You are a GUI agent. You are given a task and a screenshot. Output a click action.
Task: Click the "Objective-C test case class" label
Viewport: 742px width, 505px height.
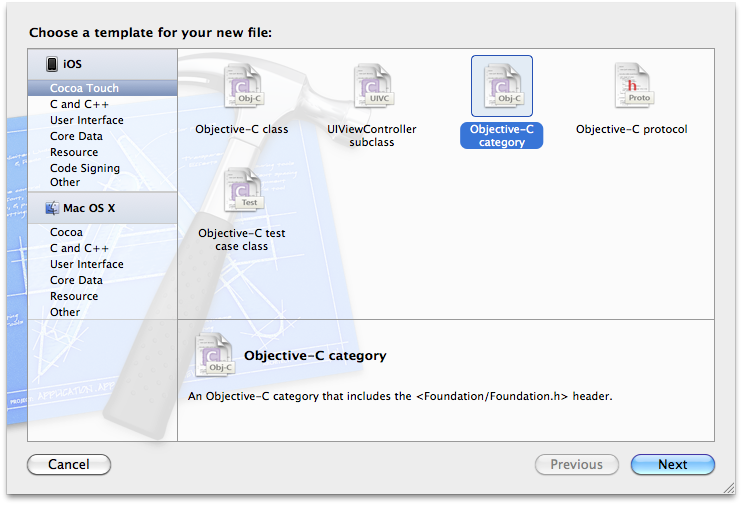pos(242,240)
